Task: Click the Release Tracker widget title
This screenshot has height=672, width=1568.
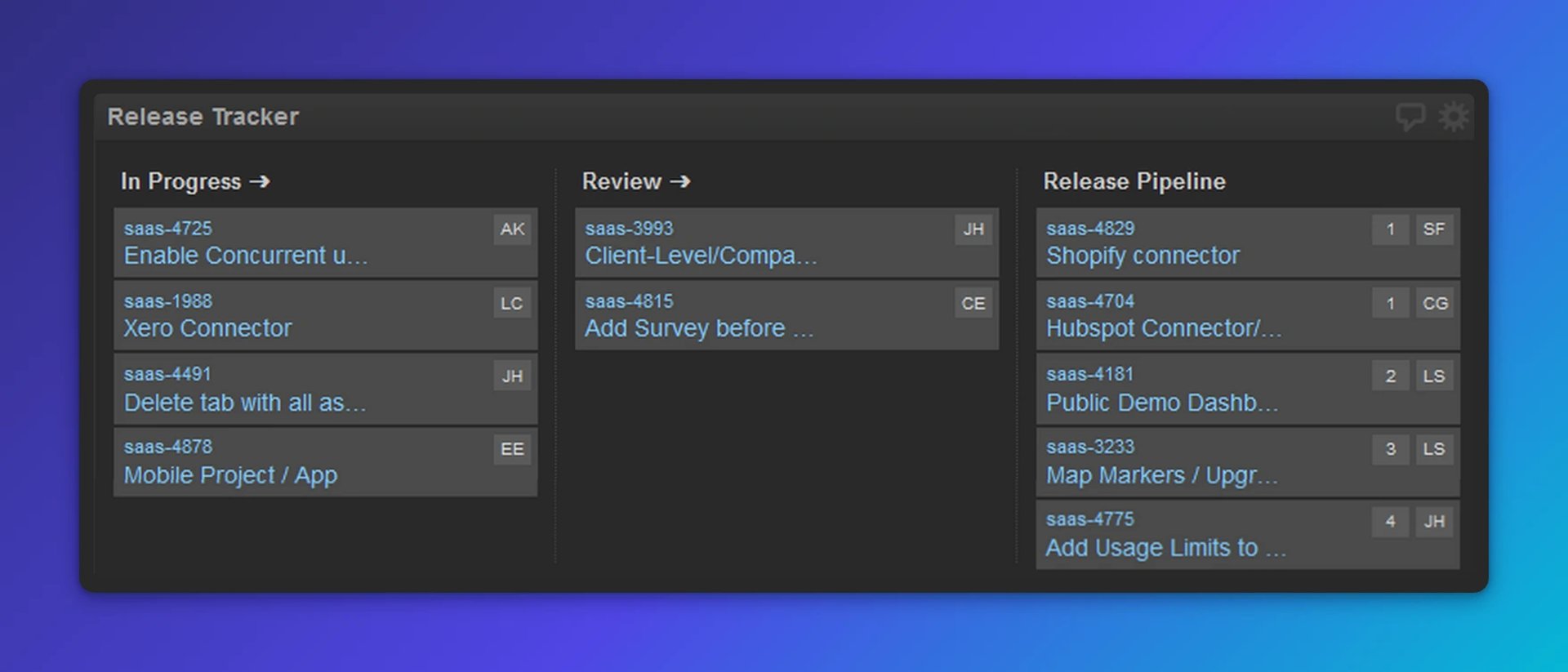Action: [203, 117]
